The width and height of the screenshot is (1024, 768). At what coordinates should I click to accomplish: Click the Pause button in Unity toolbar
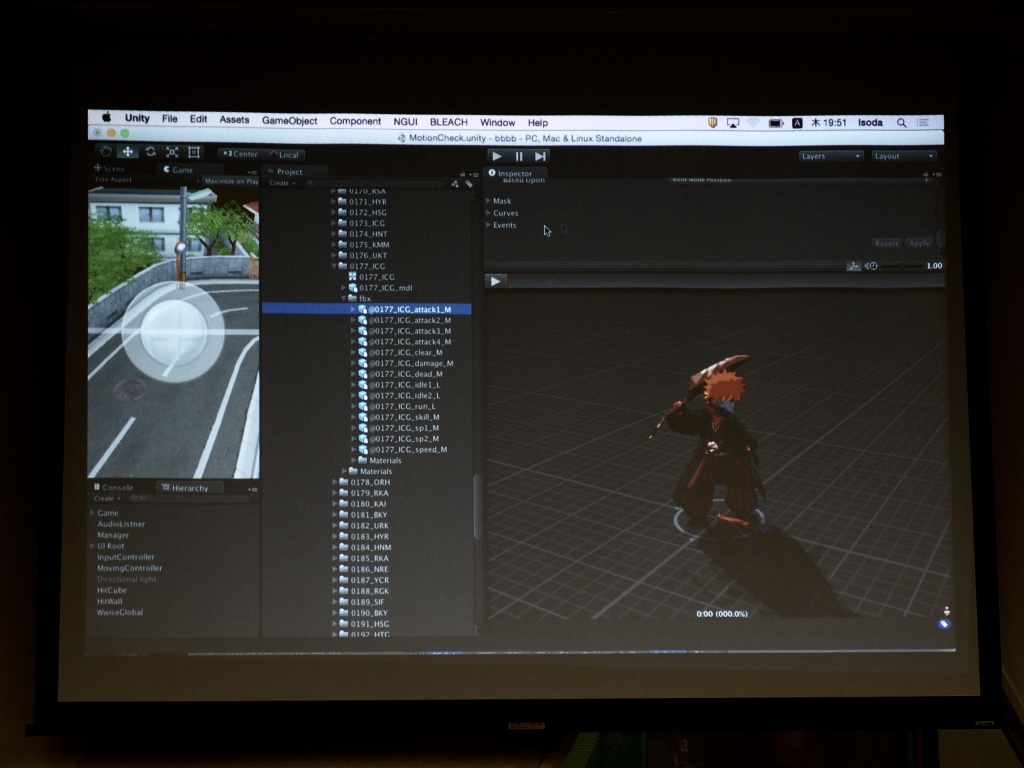pos(519,156)
